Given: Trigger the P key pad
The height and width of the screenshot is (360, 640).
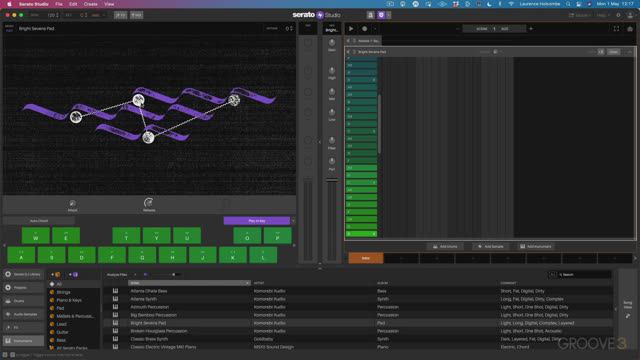Looking at the screenshot, I should 278,236.
